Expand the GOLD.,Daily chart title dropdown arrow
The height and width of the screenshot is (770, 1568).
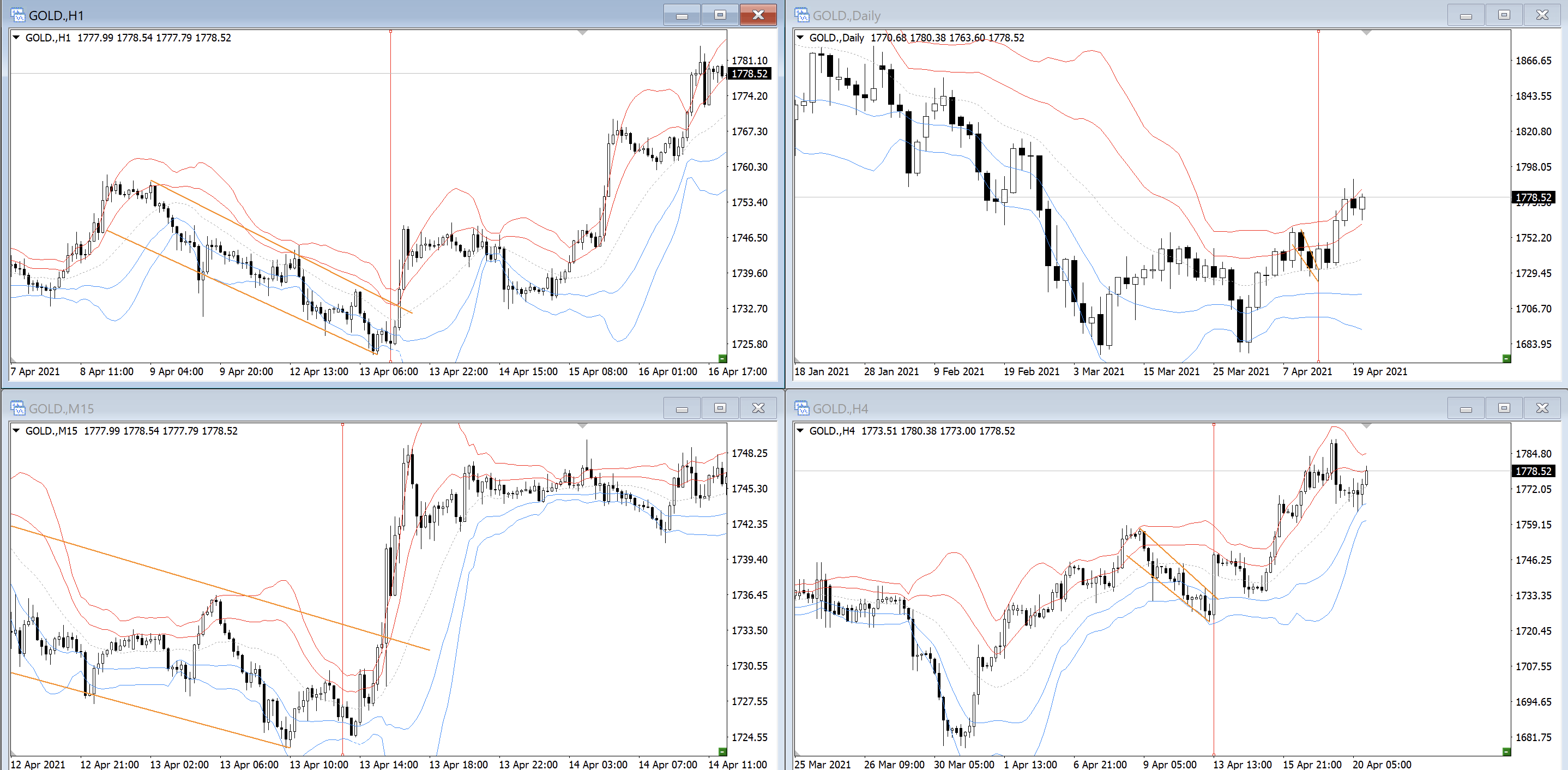[800, 37]
